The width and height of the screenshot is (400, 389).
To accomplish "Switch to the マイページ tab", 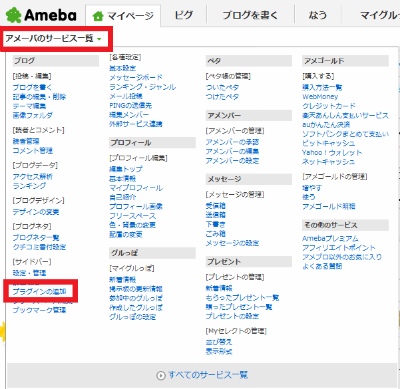I will click(123, 16).
